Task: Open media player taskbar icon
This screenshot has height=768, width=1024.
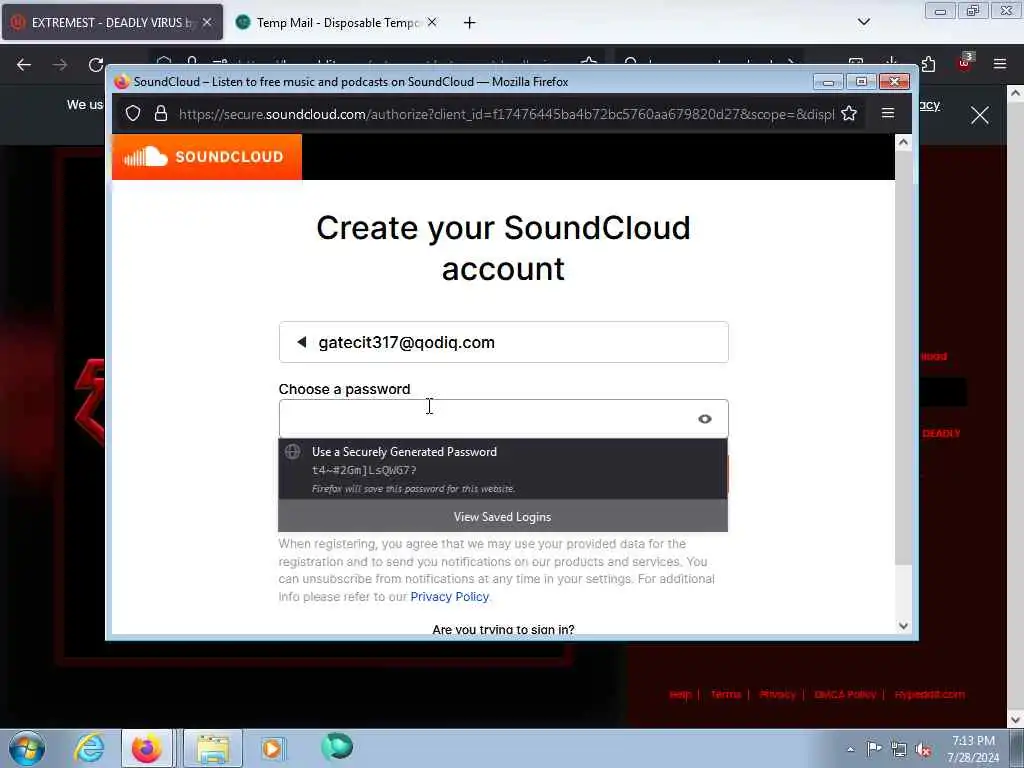Action: pos(272,748)
